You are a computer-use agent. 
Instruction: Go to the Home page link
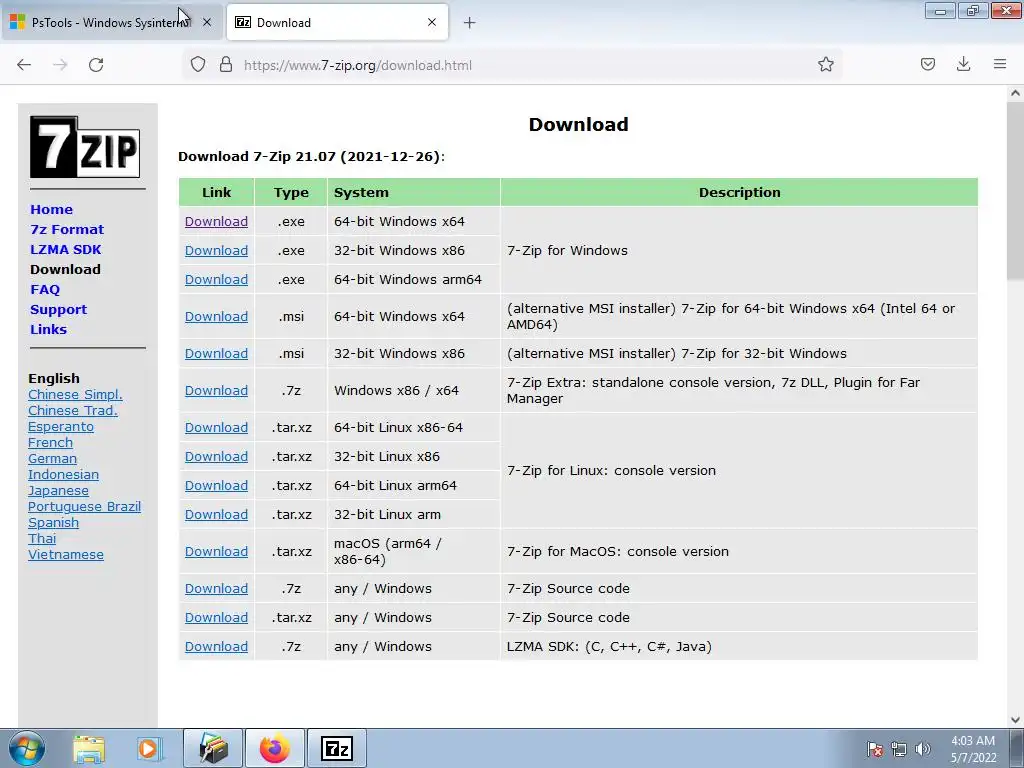52,210
